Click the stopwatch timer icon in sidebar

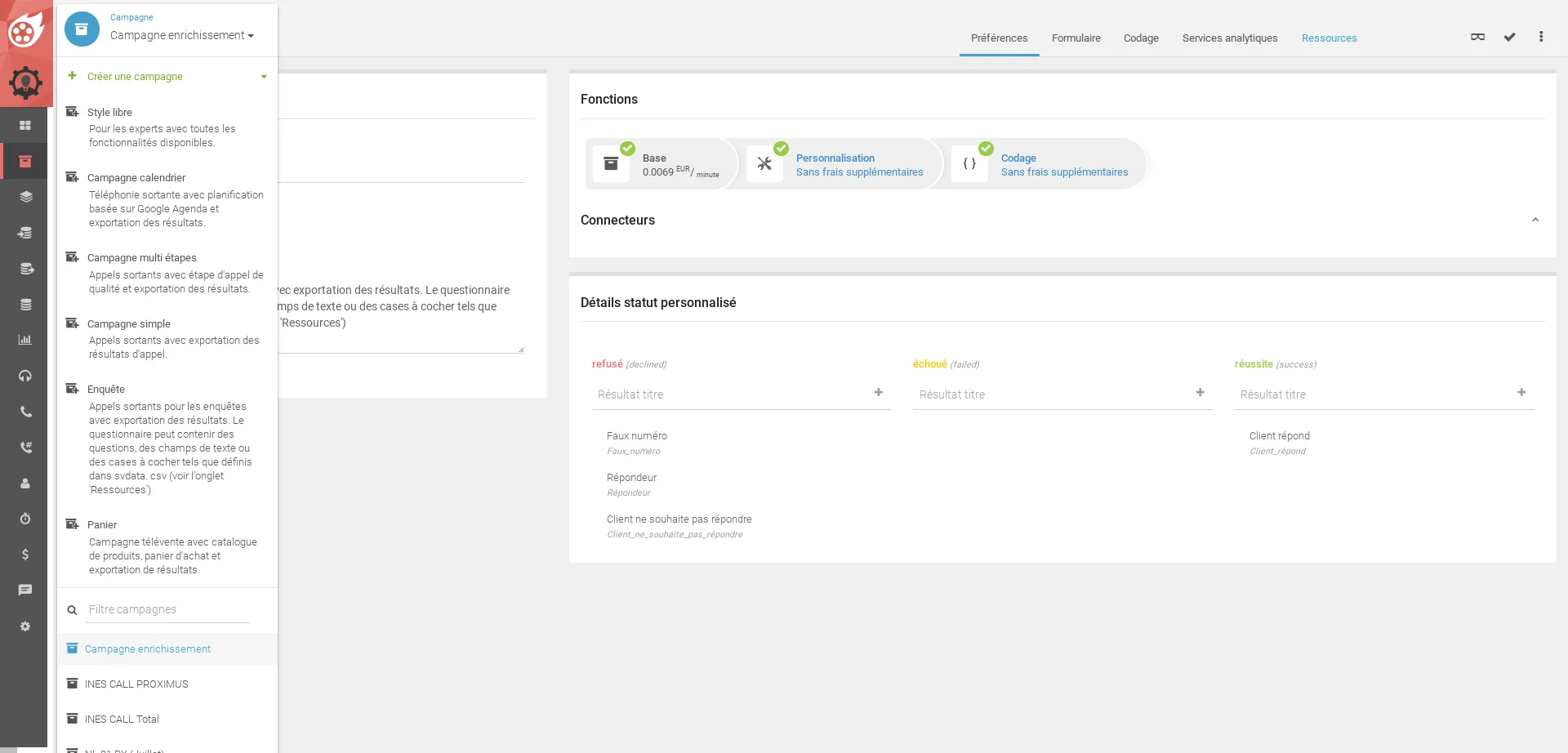point(25,519)
